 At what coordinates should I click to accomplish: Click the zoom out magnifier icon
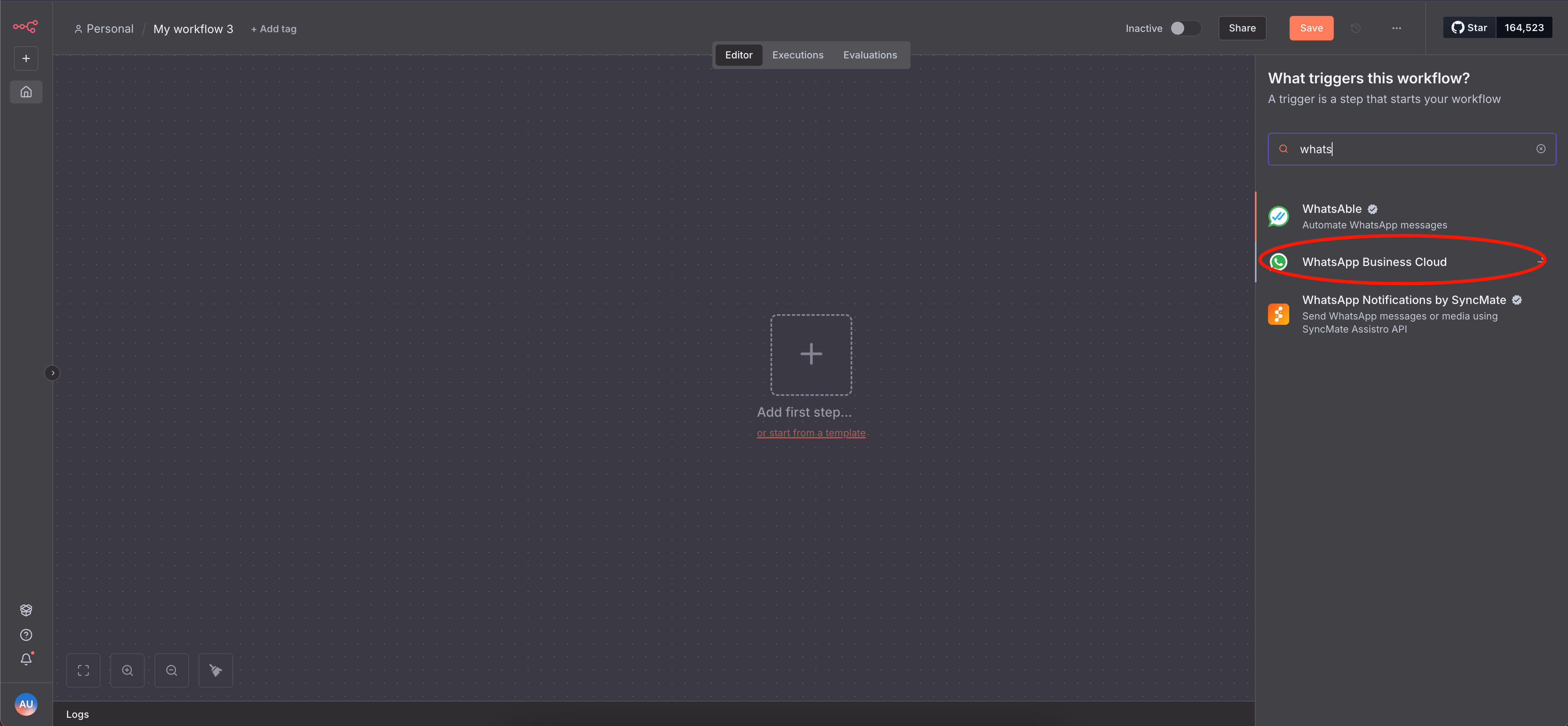click(x=172, y=670)
